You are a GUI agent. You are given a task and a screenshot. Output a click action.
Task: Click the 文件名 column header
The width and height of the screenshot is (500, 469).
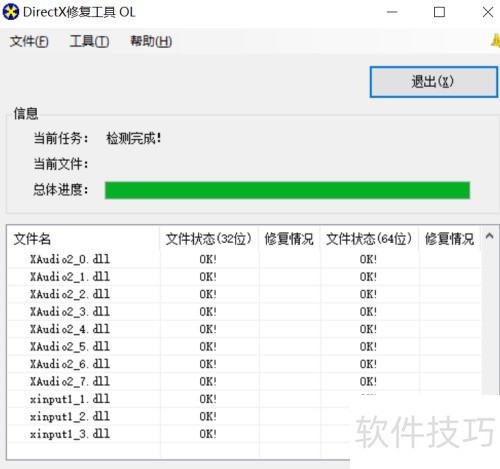[83, 239]
